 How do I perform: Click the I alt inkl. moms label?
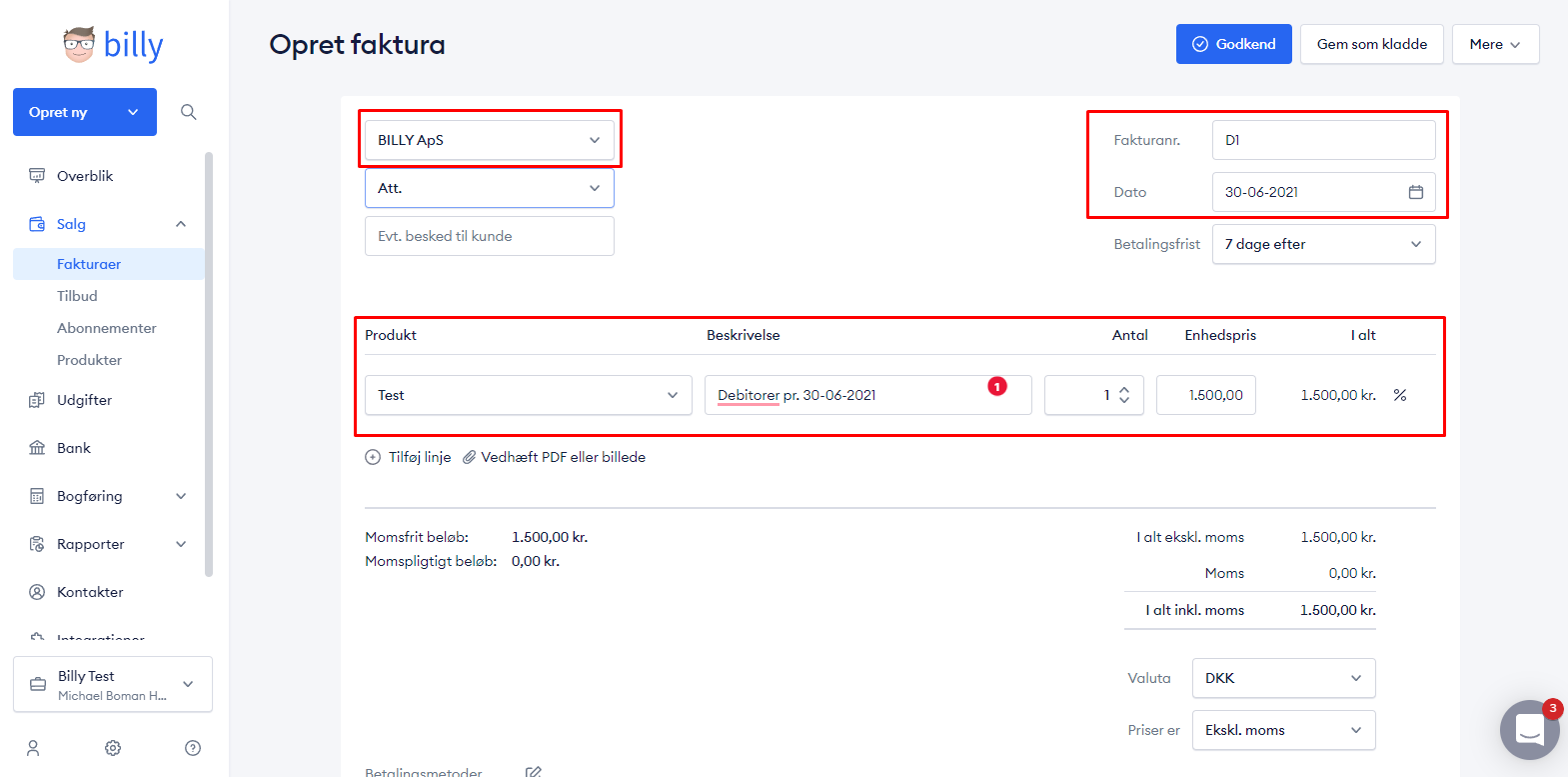[x=1195, y=610]
